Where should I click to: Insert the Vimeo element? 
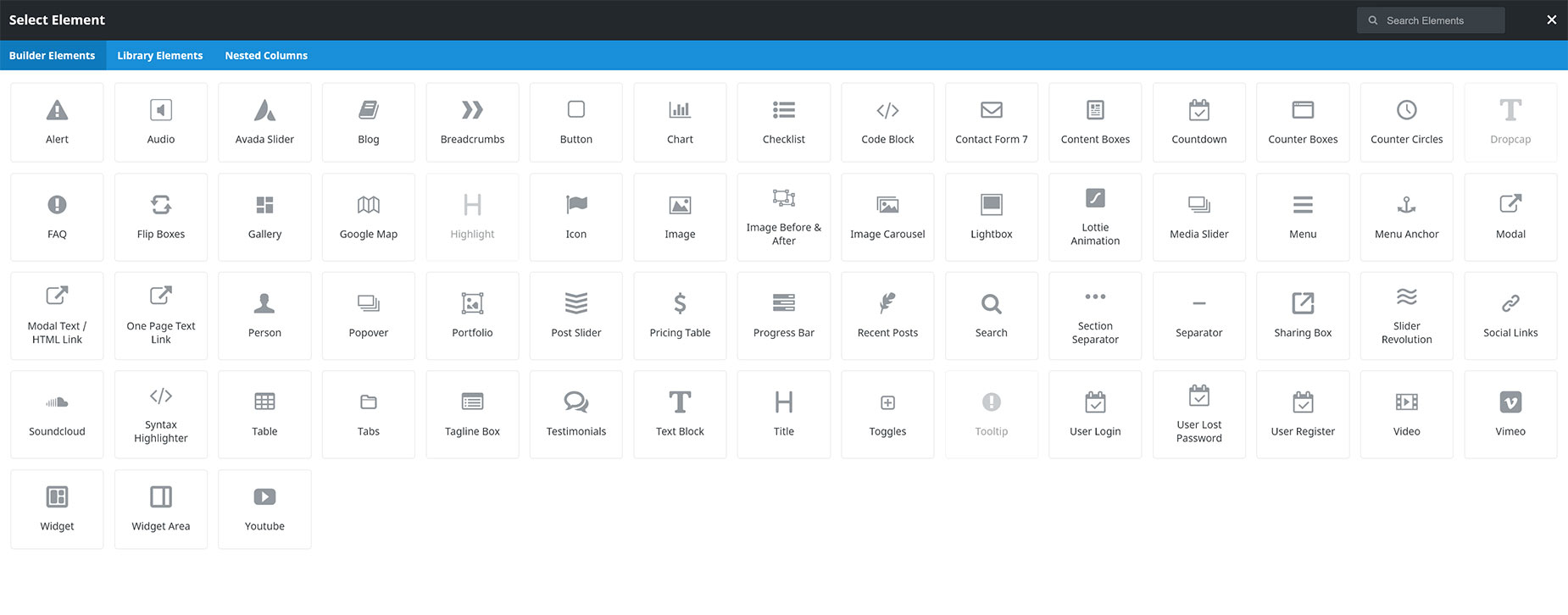tap(1510, 414)
